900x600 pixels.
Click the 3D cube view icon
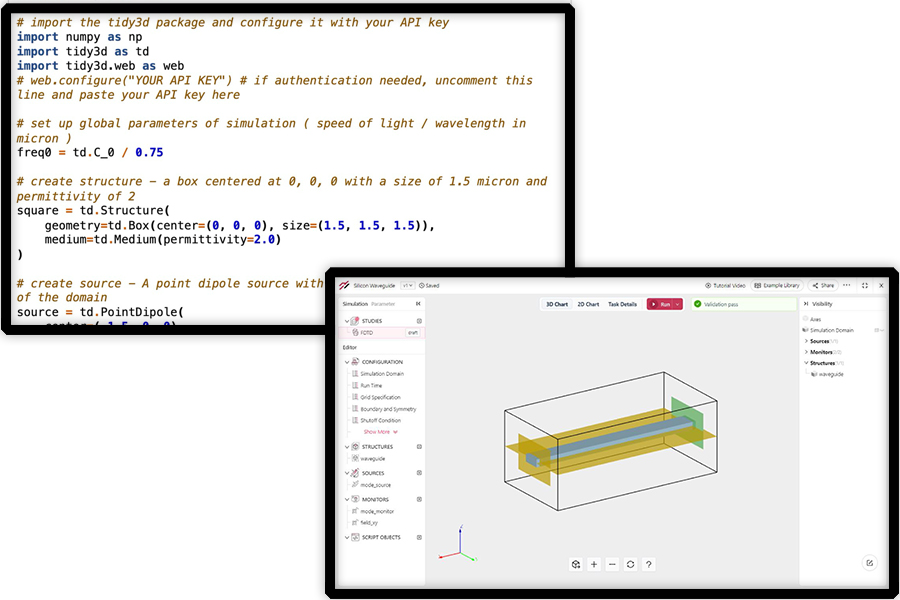point(576,564)
